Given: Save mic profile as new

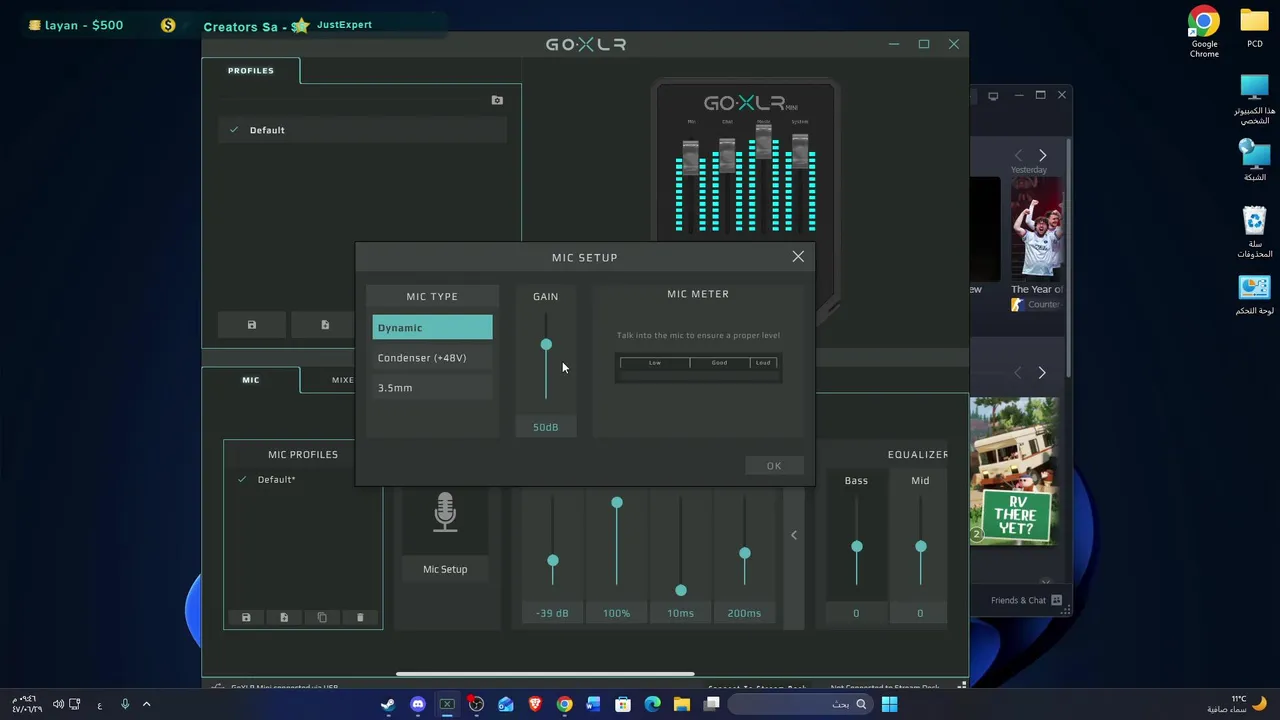Looking at the screenshot, I should point(284,618).
